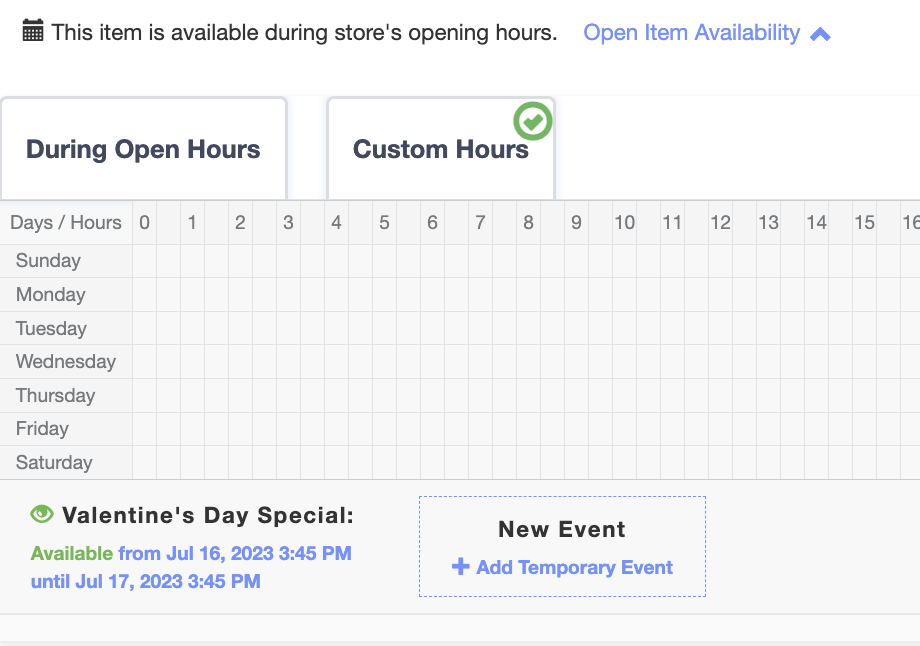Collapse availability with the chevron-up arrow
920x646 pixels.
tap(820, 35)
